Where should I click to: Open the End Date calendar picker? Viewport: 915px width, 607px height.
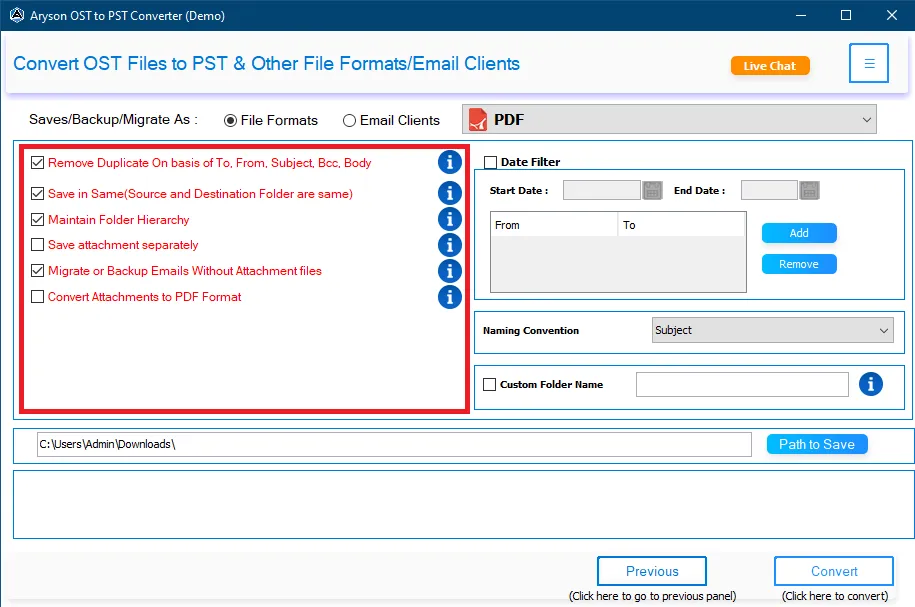coord(809,190)
